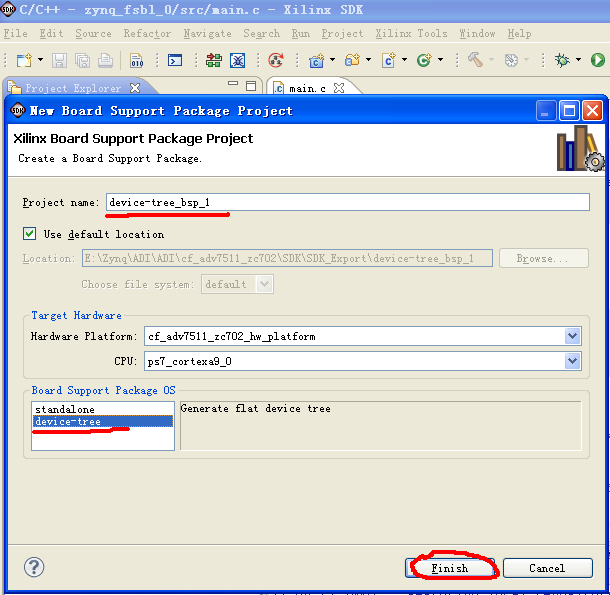Open the Refactor menu
The height and width of the screenshot is (595, 610).
point(147,33)
